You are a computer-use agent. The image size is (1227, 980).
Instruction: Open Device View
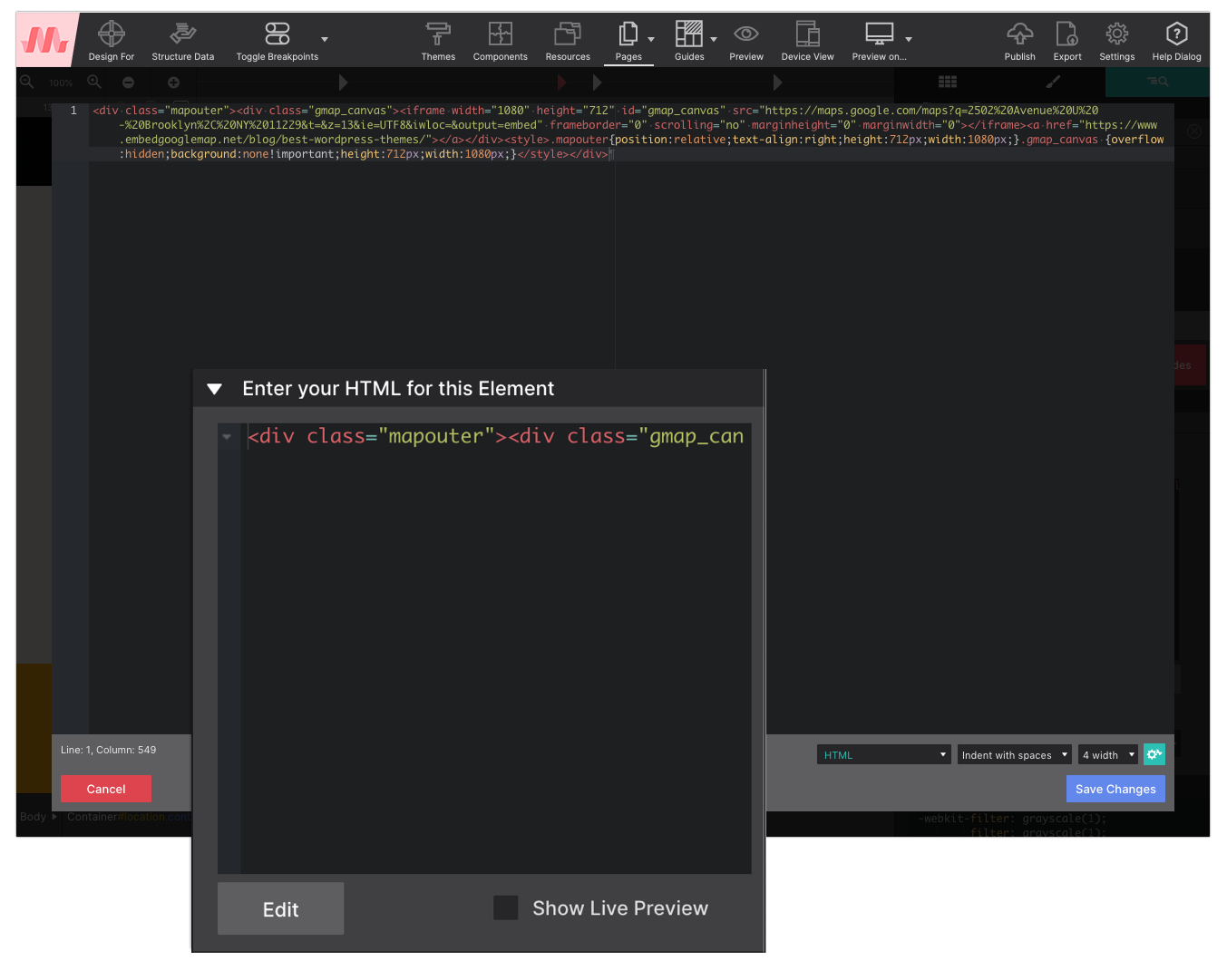807,41
